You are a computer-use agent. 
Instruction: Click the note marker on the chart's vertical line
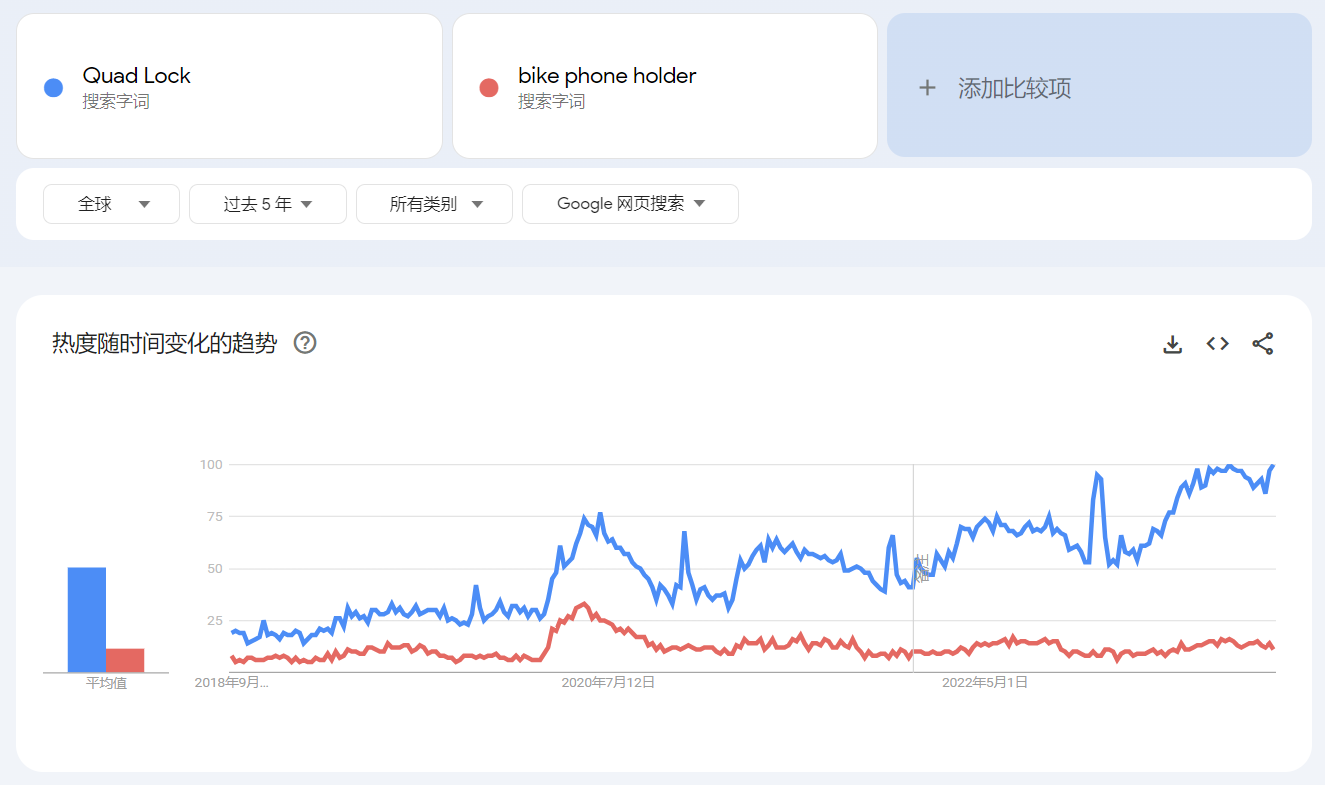click(x=921, y=568)
